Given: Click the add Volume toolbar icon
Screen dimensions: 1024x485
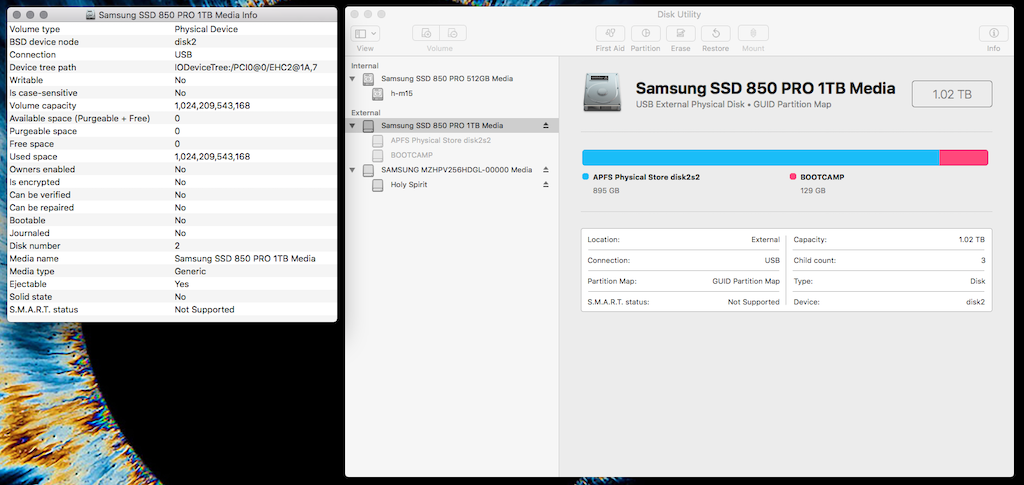Looking at the screenshot, I should [426, 33].
